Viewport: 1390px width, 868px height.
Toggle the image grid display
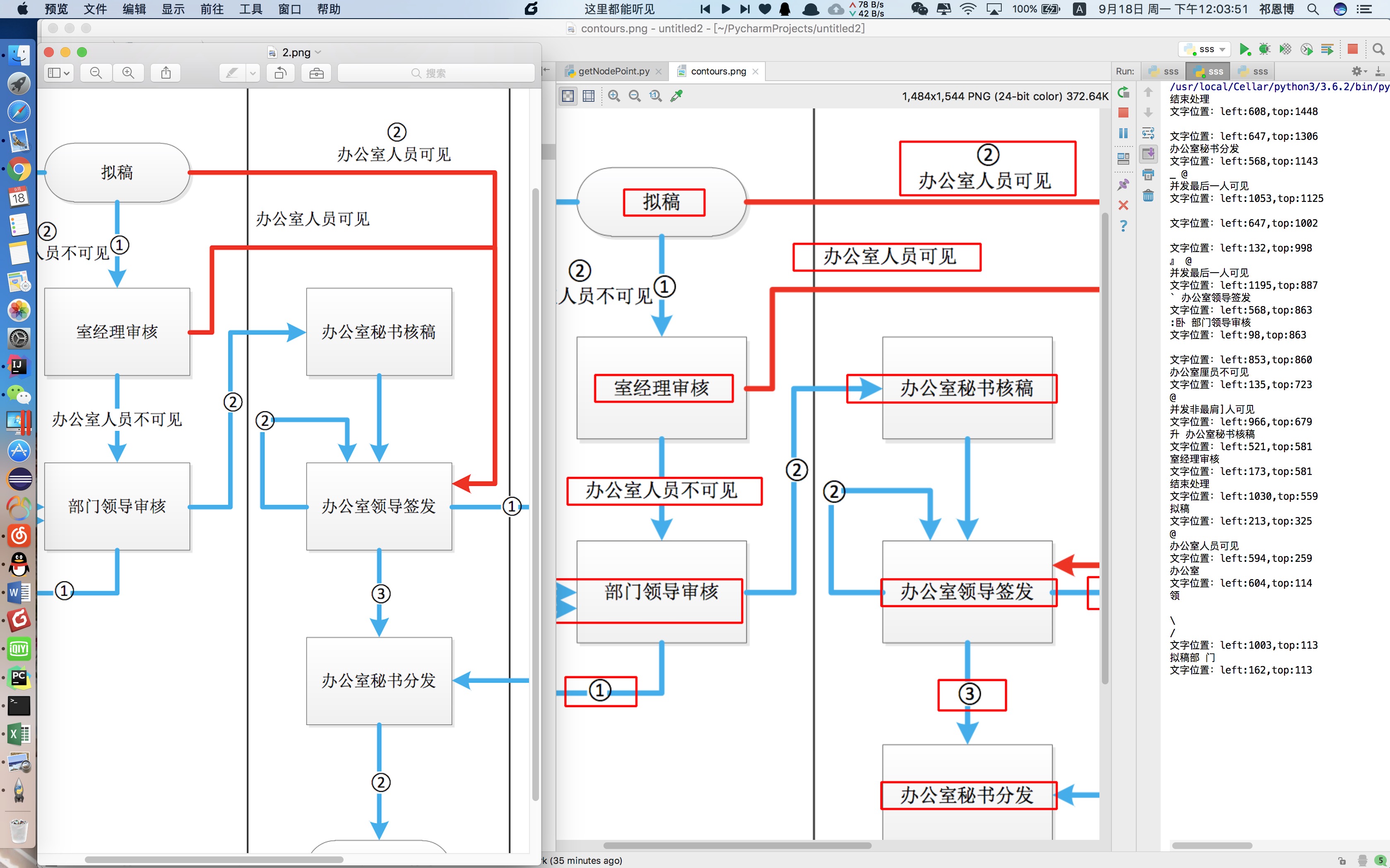click(588, 96)
